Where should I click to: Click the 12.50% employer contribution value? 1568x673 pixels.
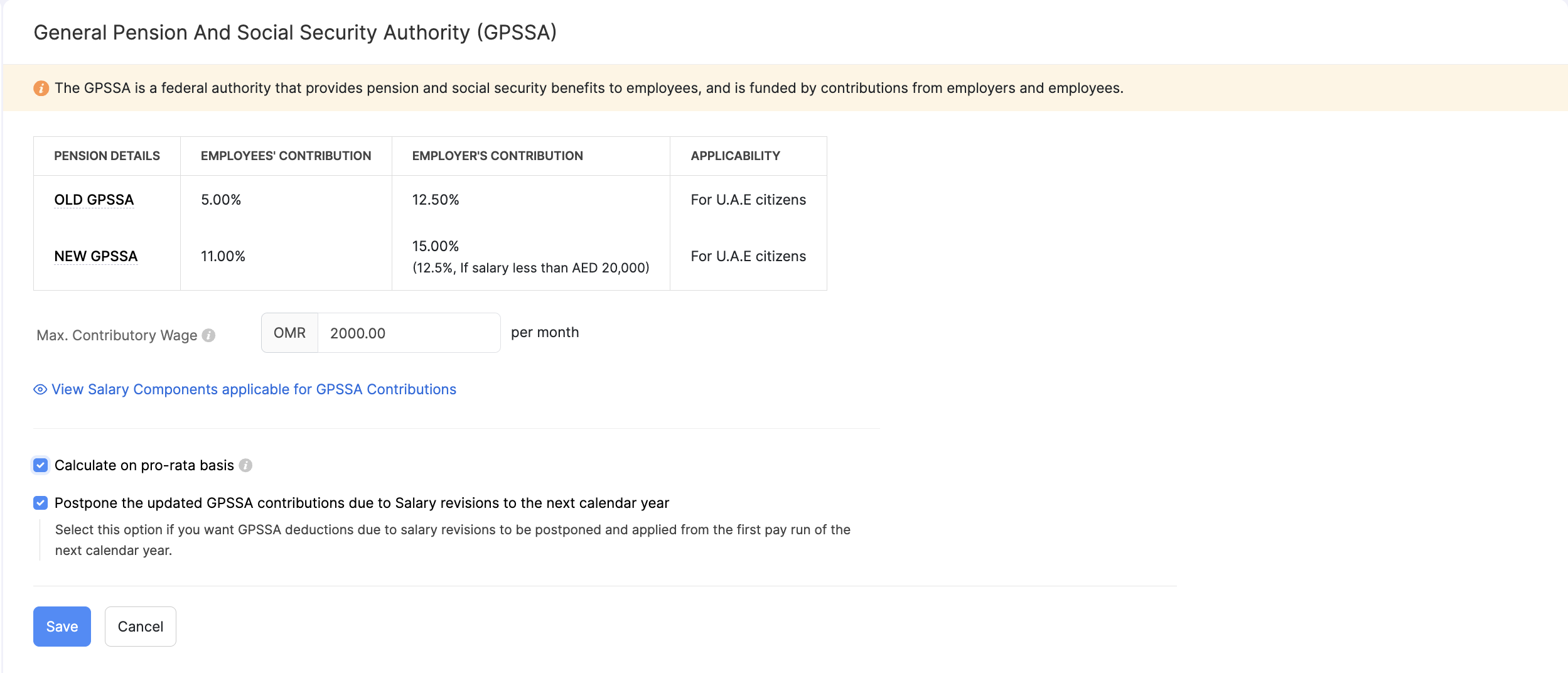pos(436,200)
